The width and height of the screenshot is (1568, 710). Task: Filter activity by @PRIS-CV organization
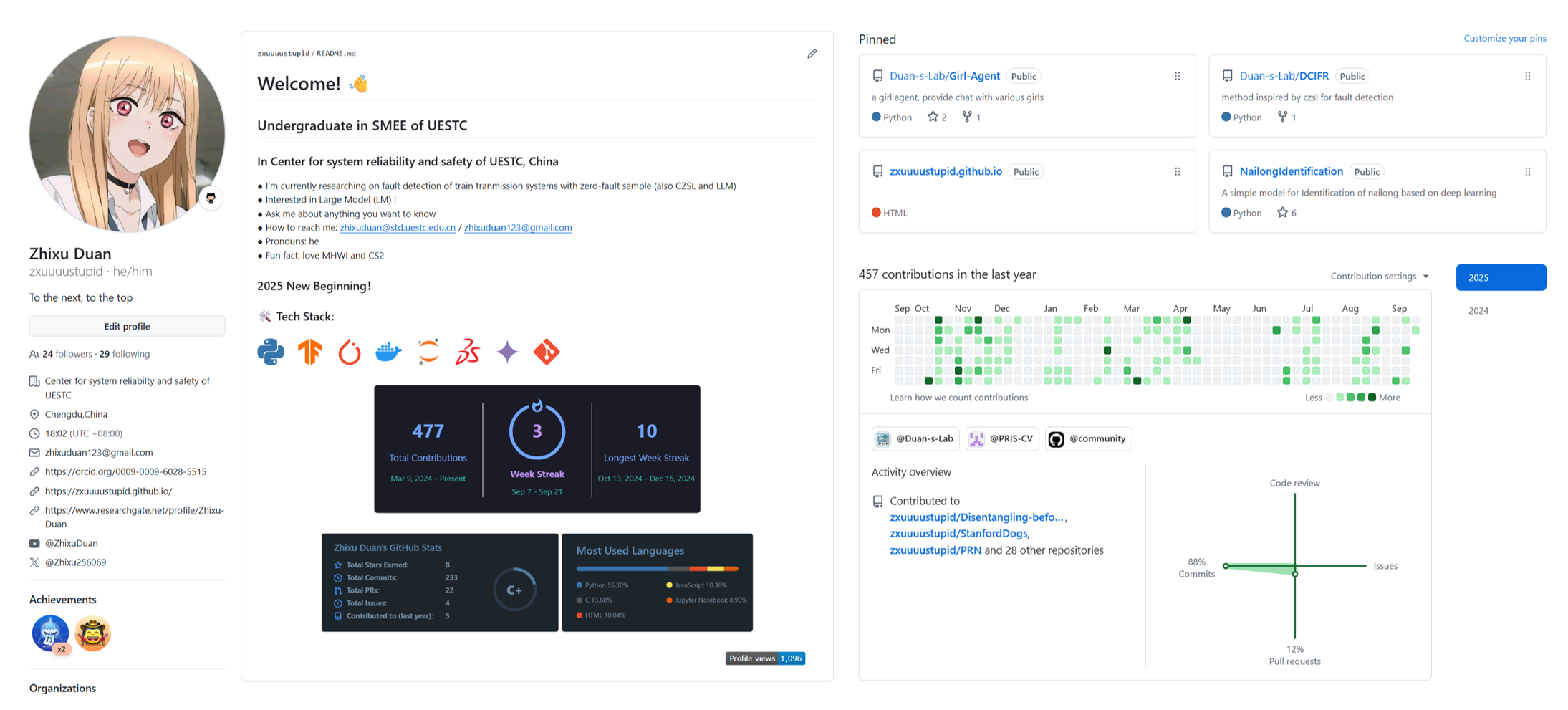(1002, 438)
